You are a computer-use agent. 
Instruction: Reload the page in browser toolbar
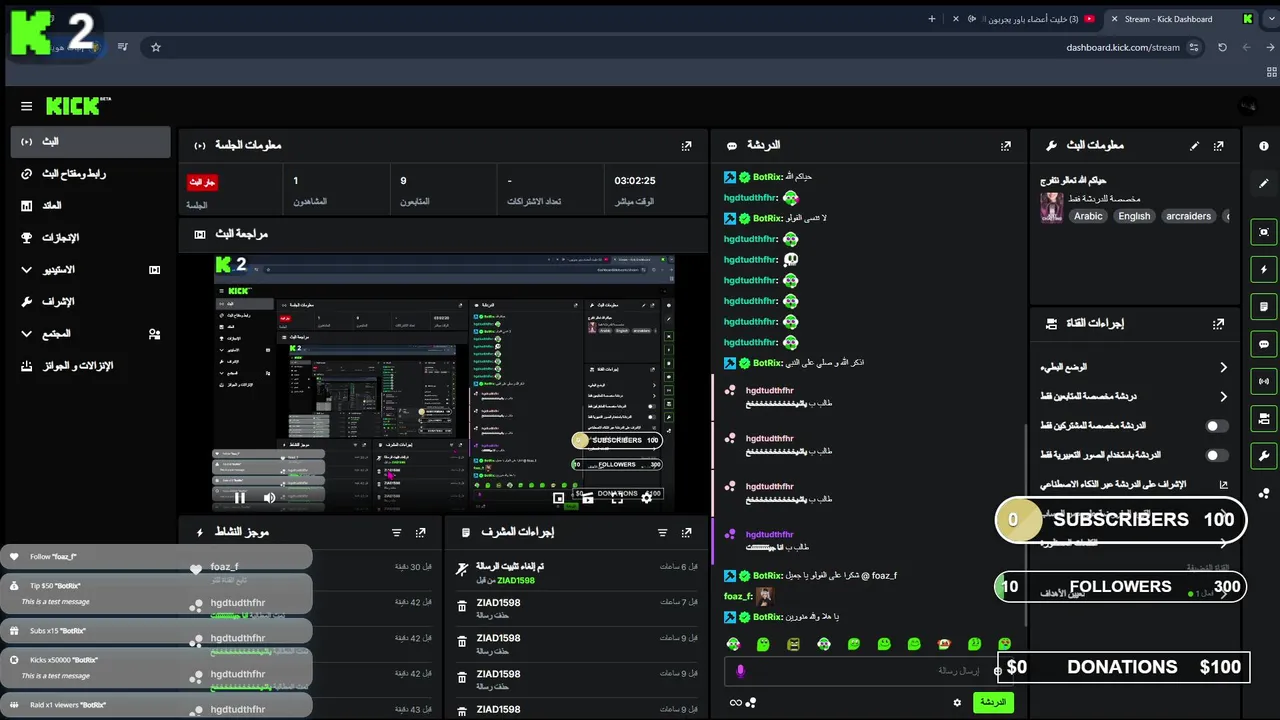point(1222,47)
